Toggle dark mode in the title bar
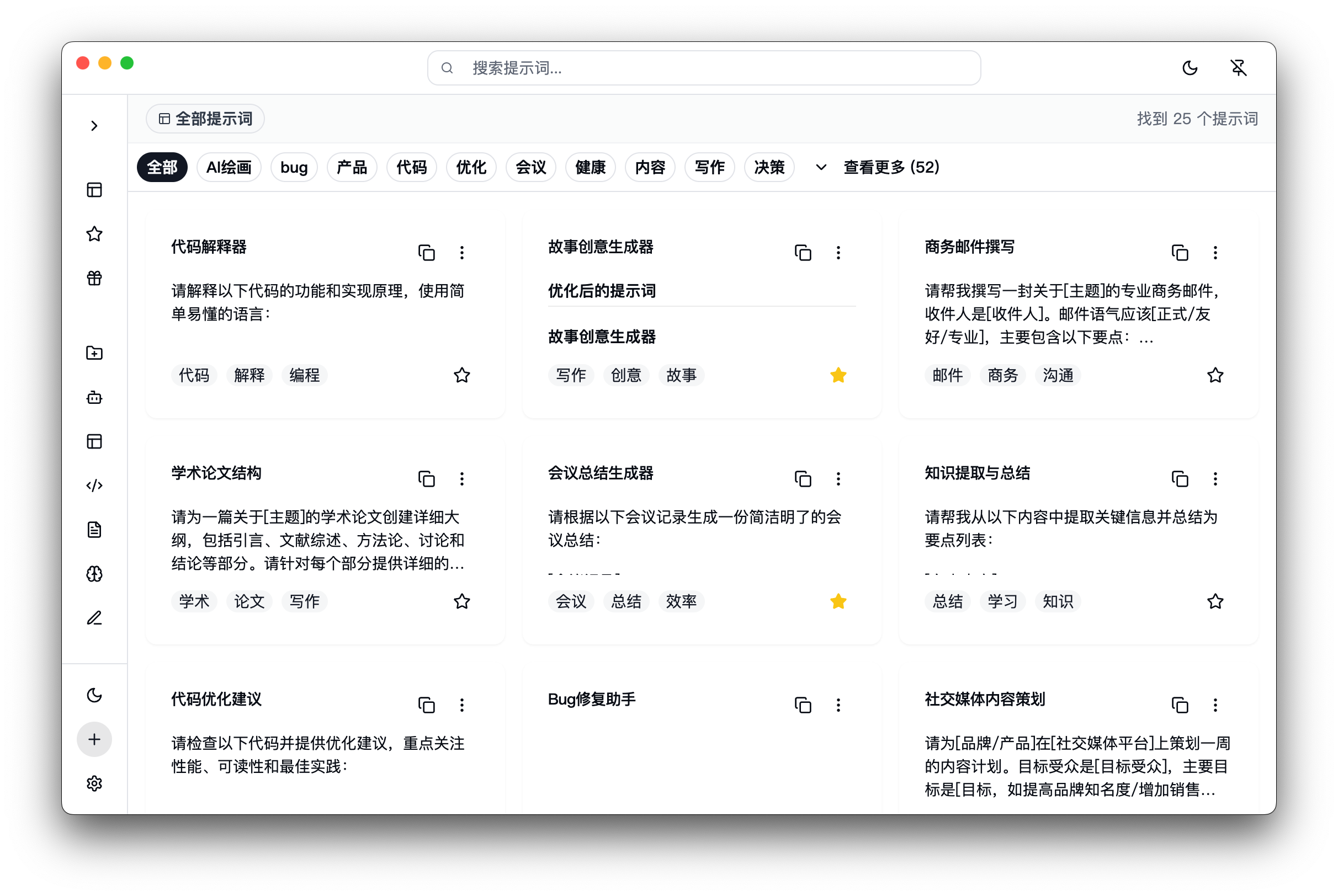This screenshot has width=1338, height=896. pyautogui.click(x=1190, y=68)
